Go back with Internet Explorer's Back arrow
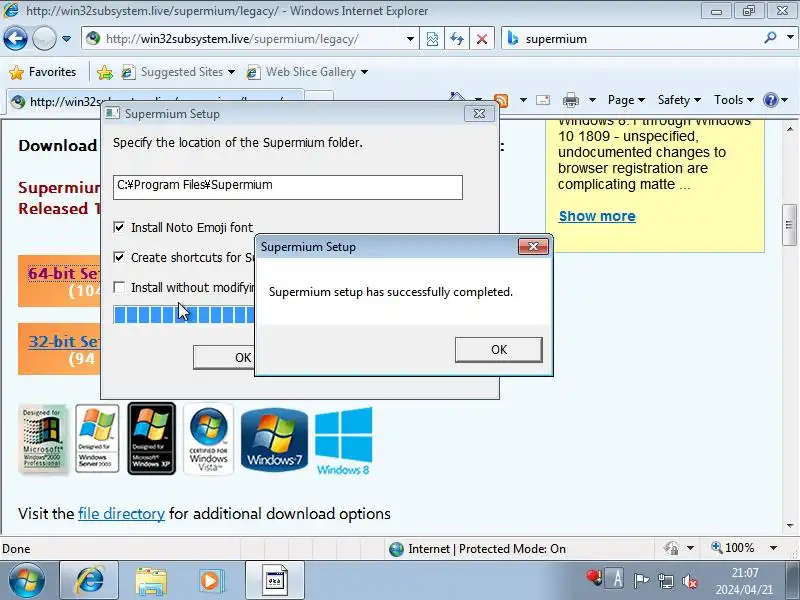Viewport: 800px width, 600px height. (x=15, y=38)
